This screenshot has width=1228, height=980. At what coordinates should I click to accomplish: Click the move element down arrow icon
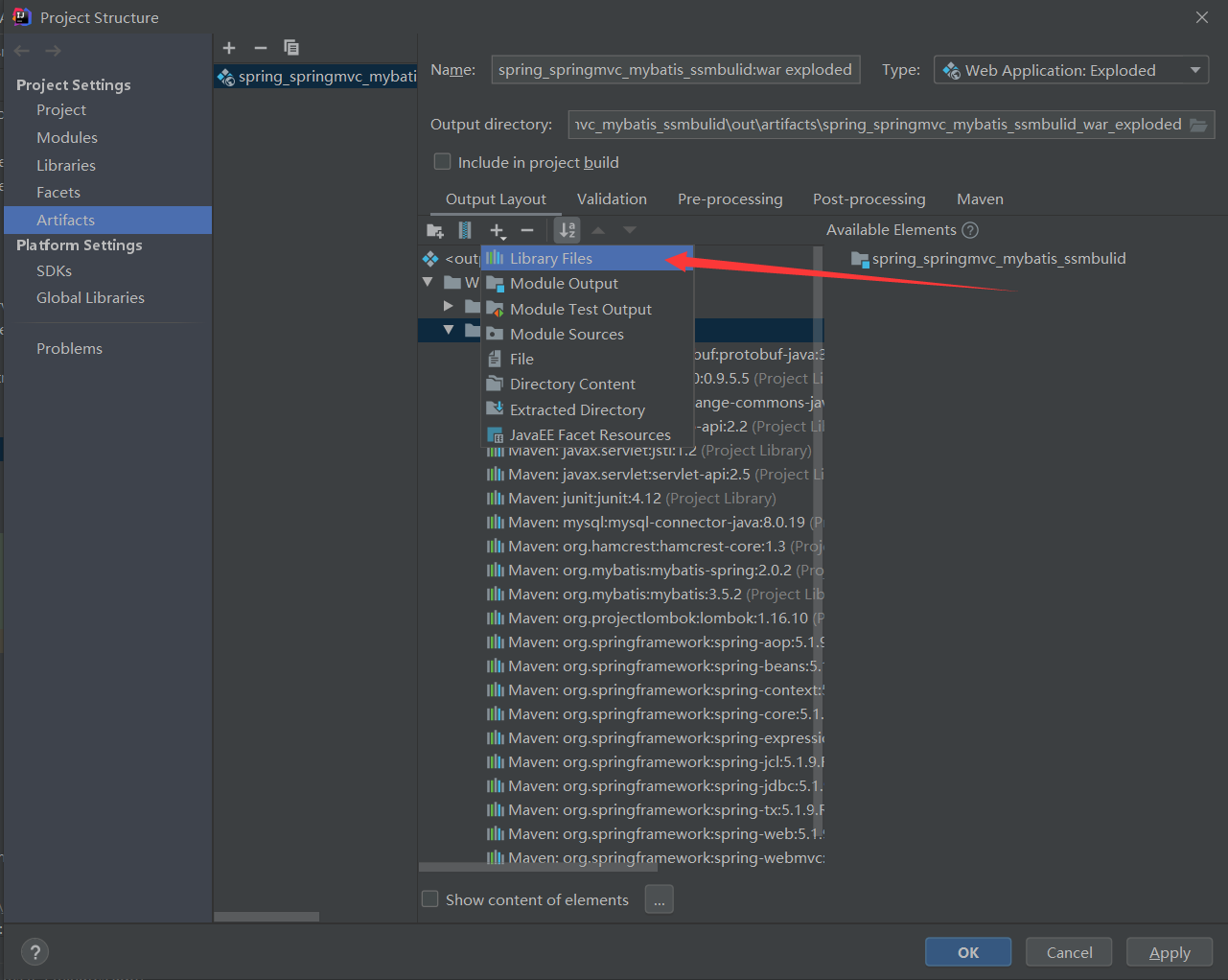click(629, 230)
